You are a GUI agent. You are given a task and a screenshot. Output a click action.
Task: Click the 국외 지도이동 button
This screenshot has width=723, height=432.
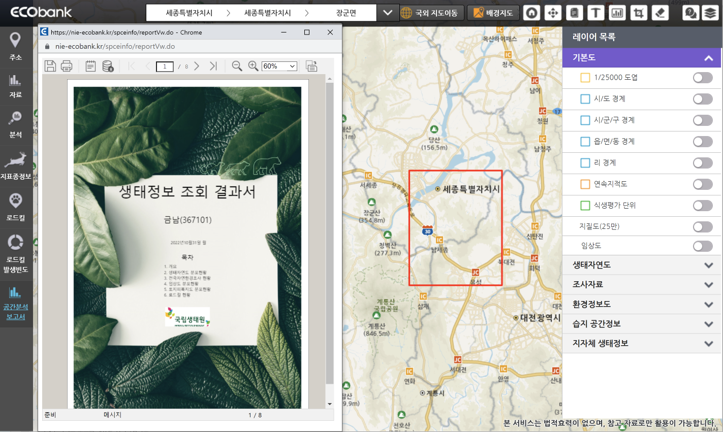click(x=430, y=13)
